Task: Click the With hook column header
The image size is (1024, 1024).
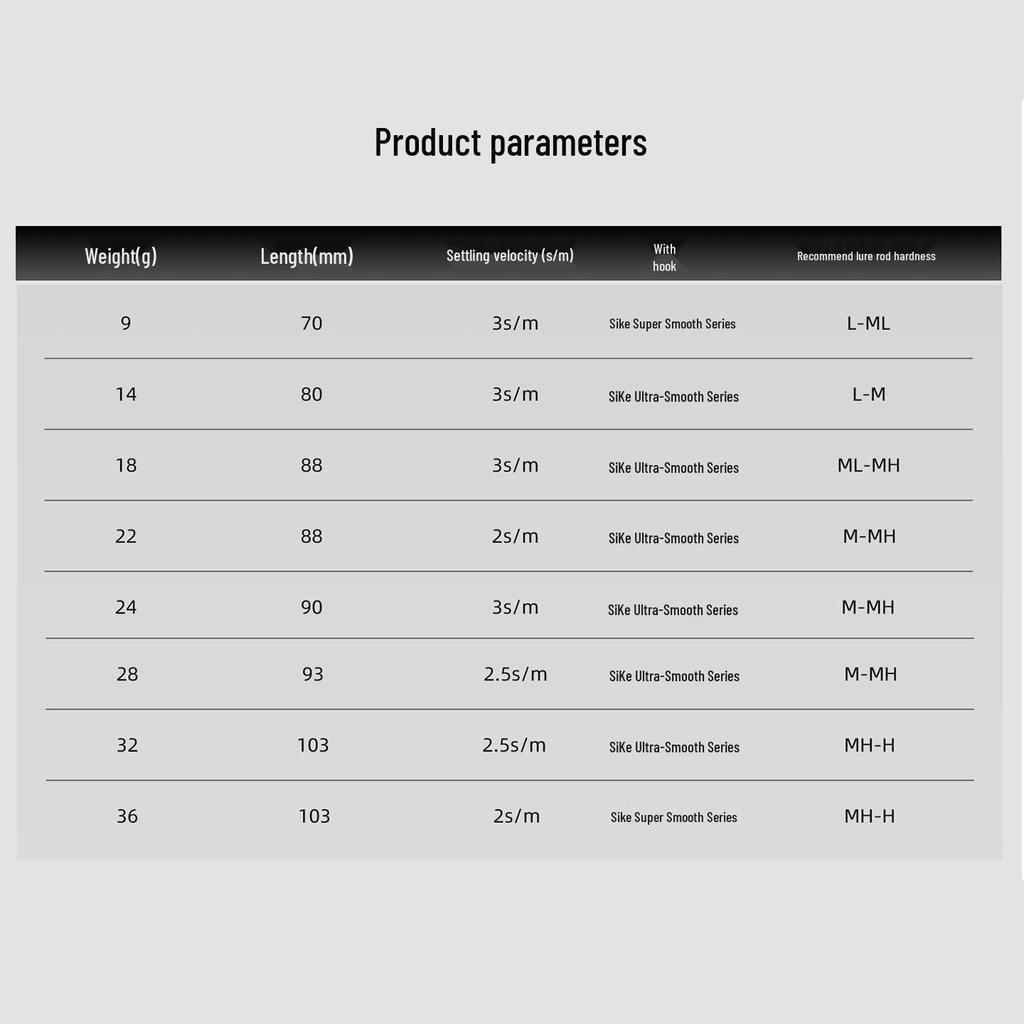Action: coord(665,257)
